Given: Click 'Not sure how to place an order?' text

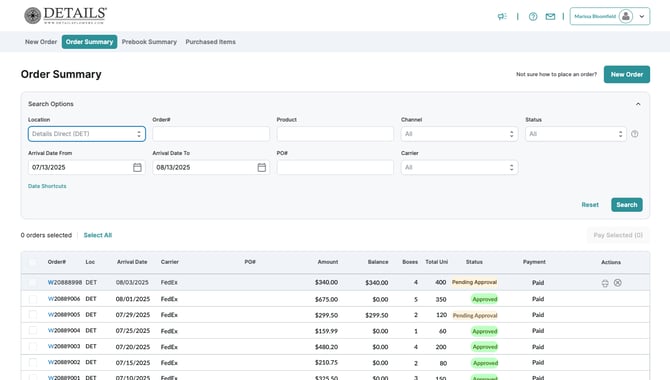Looking at the screenshot, I should [556, 74].
